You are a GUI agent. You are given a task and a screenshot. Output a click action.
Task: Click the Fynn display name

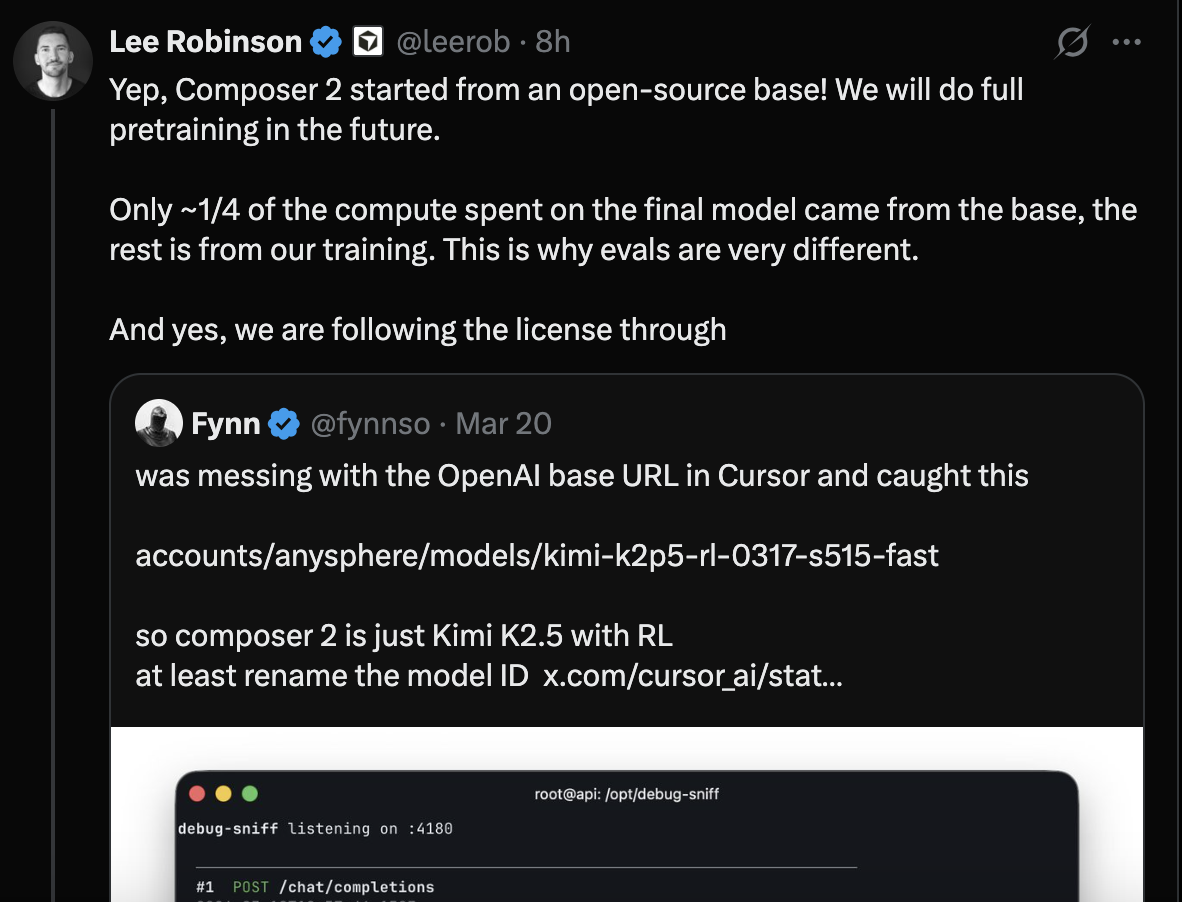[226, 424]
